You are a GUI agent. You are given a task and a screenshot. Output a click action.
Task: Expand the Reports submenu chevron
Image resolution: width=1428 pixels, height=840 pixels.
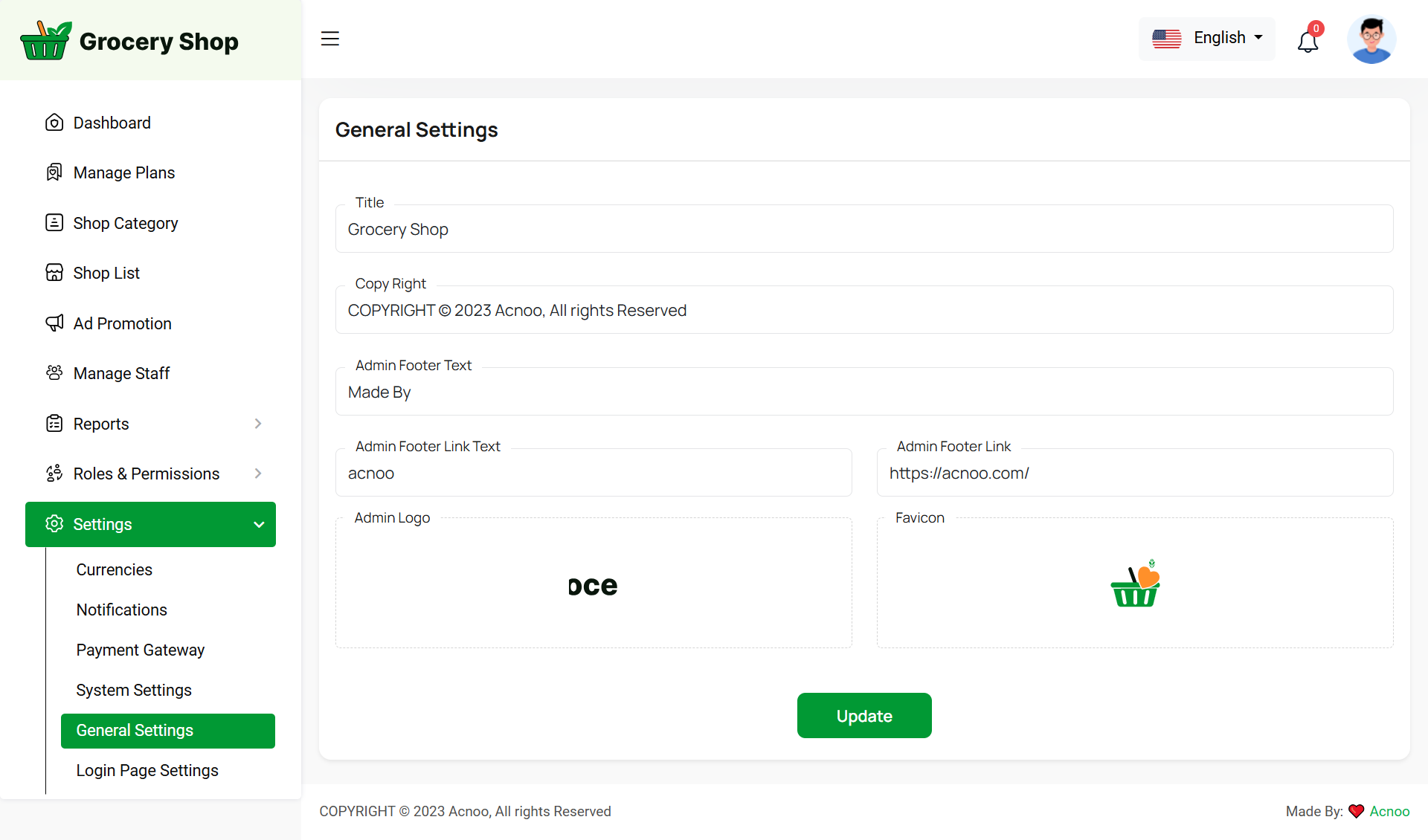pyautogui.click(x=258, y=424)
